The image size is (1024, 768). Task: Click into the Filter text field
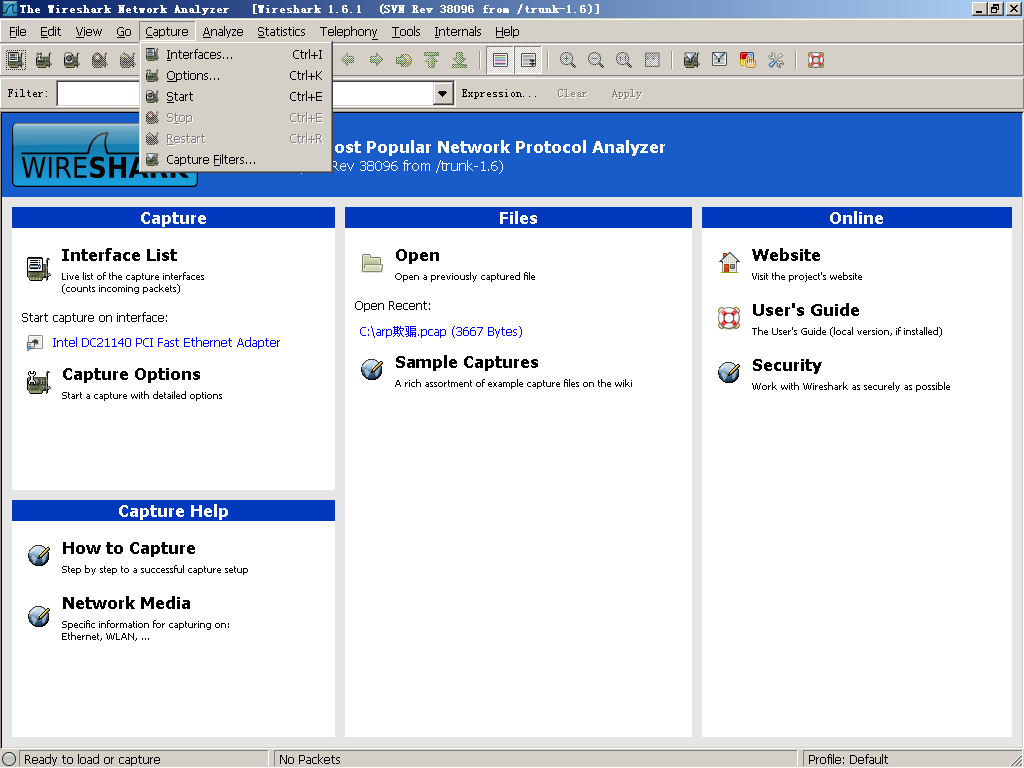click(98, 94)
